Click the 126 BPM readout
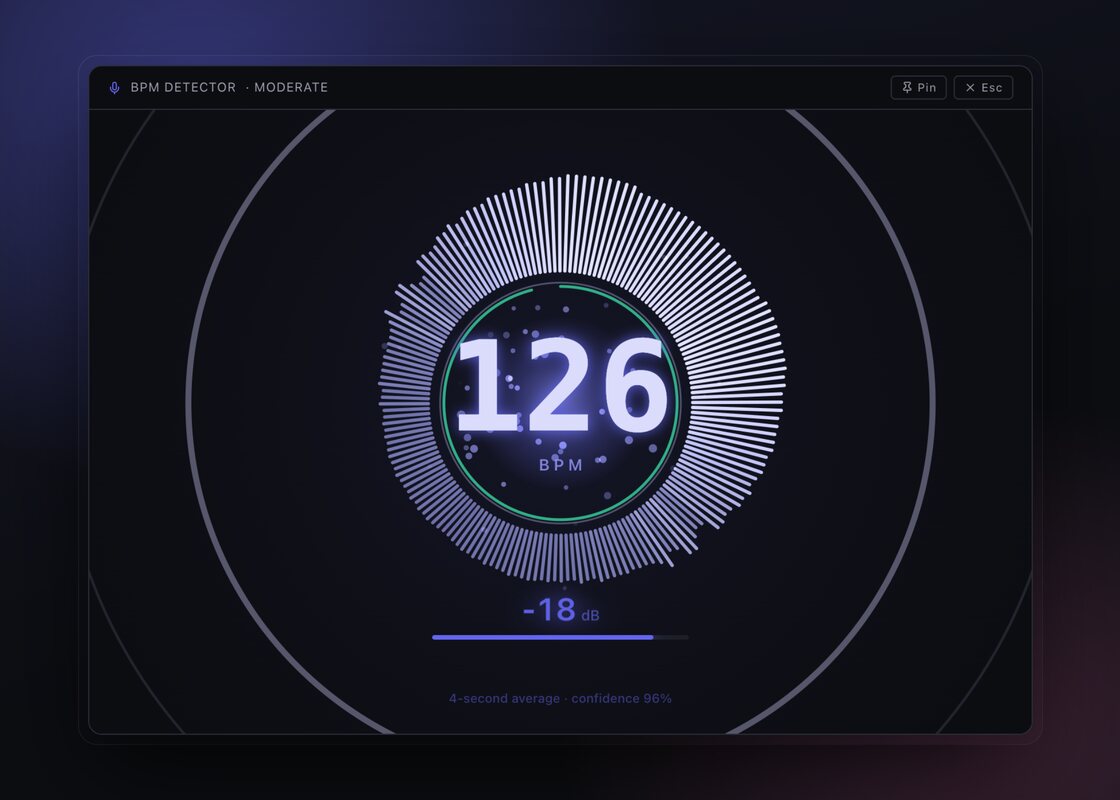 562,386
